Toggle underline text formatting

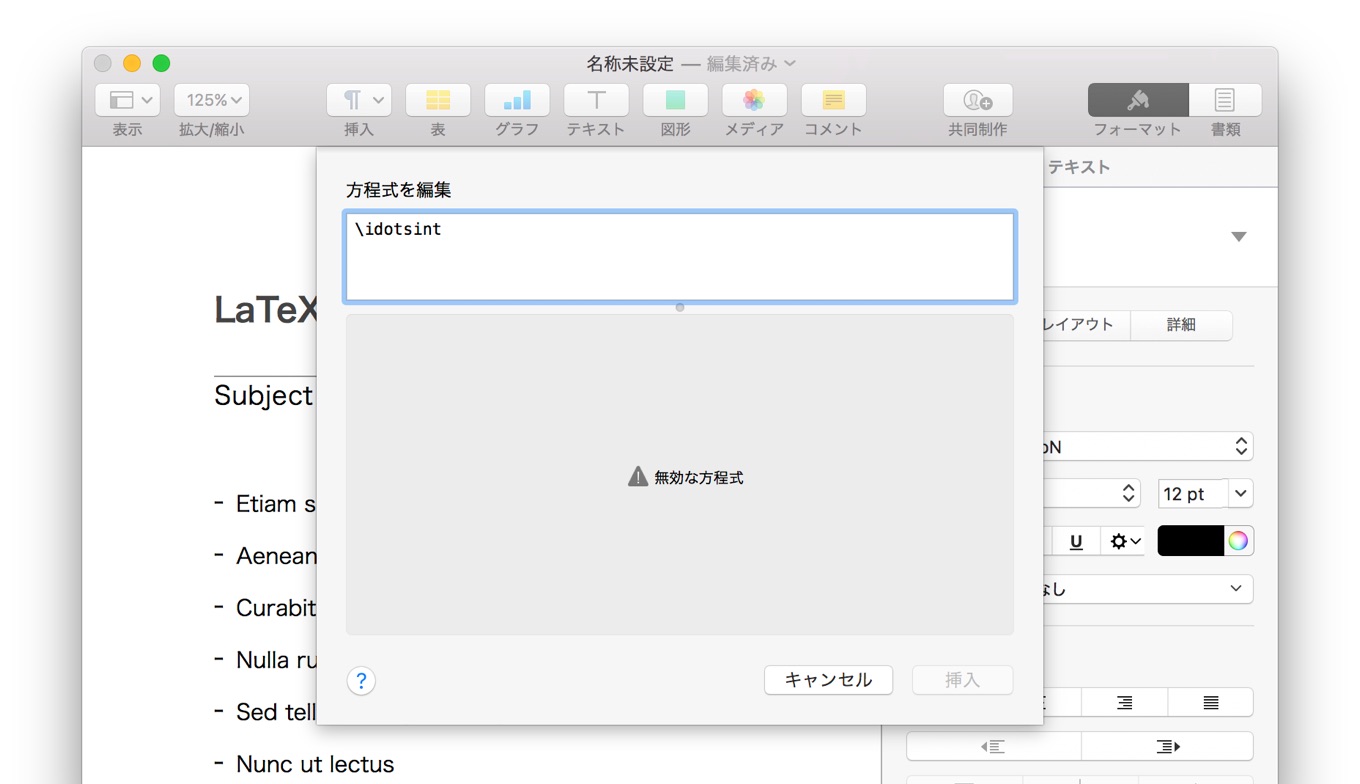(x=1076, y=542)
